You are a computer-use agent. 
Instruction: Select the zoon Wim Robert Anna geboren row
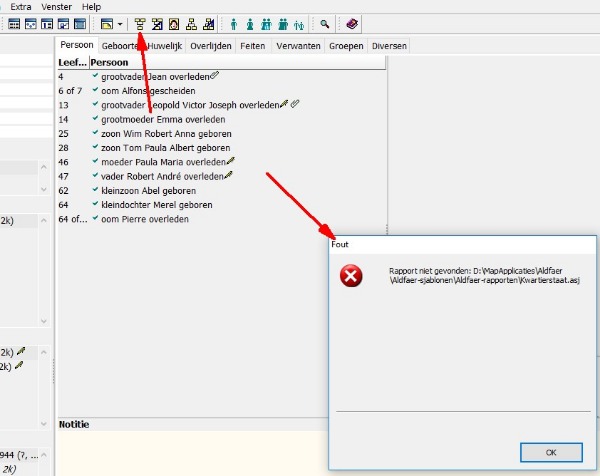[x=166, y=133]
